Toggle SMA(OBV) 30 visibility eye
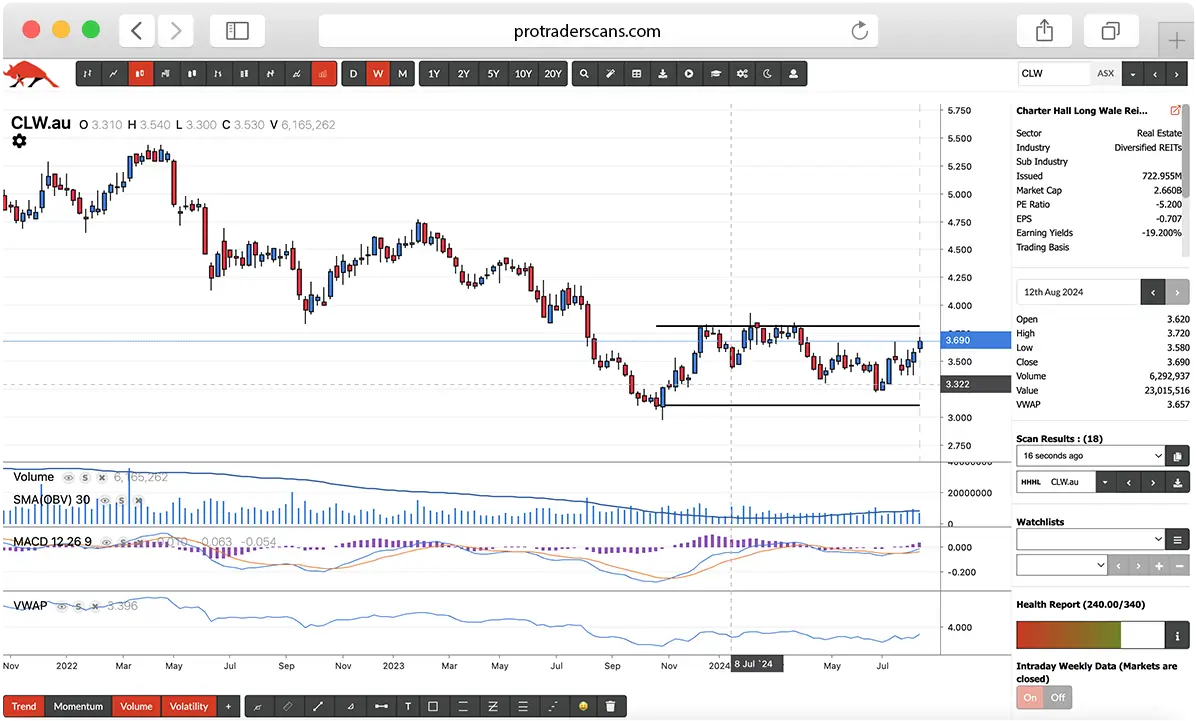Viewport: 1196px width, 721px height. (104, 501)
